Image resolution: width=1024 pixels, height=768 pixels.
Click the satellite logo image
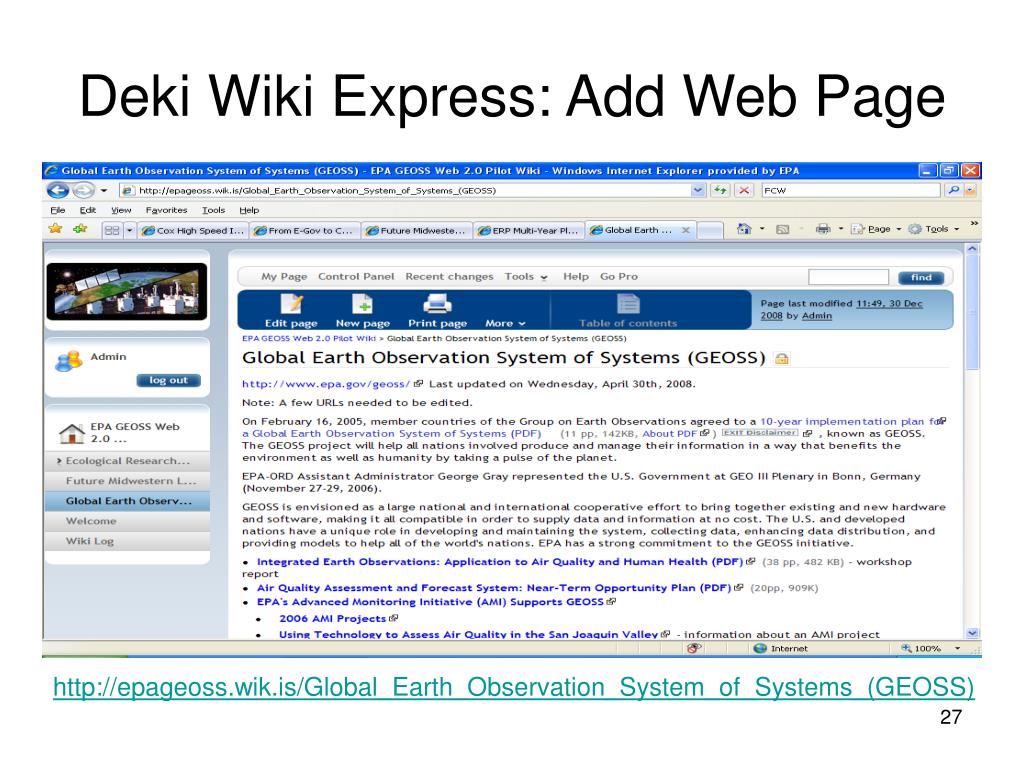(127, 291)
